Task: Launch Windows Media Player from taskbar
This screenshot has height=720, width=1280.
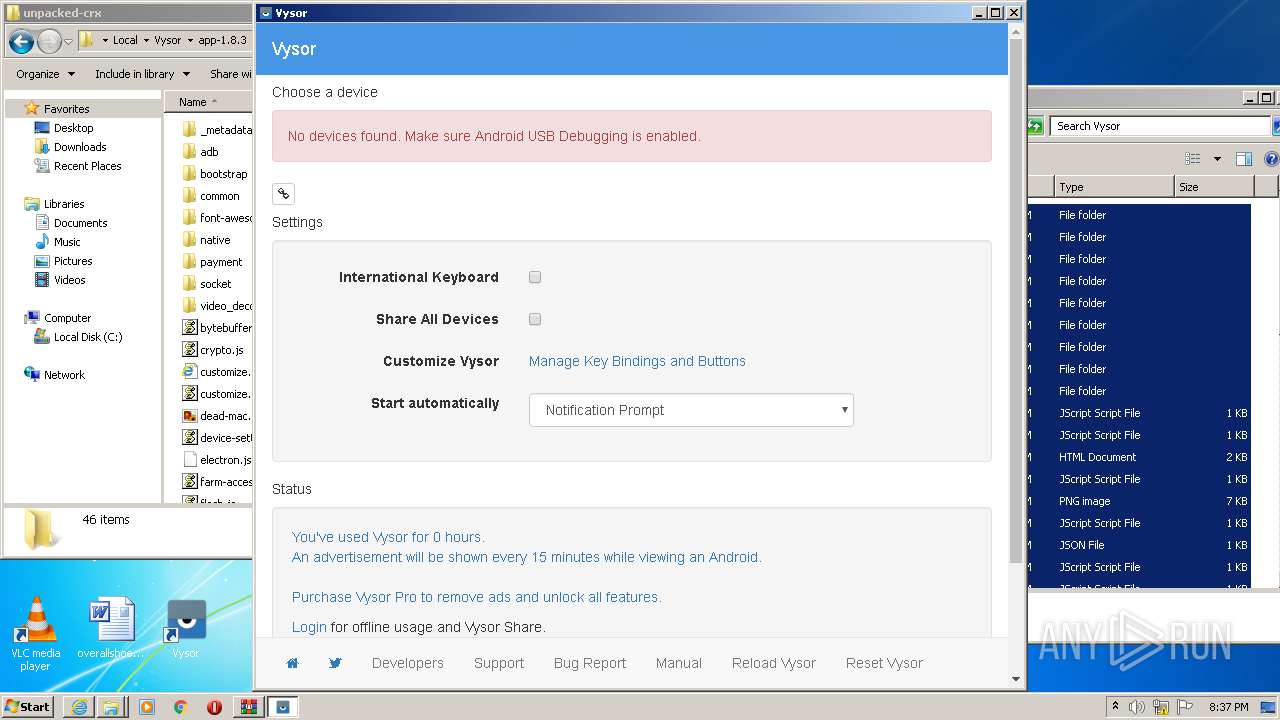Action: tap(147, 707)
